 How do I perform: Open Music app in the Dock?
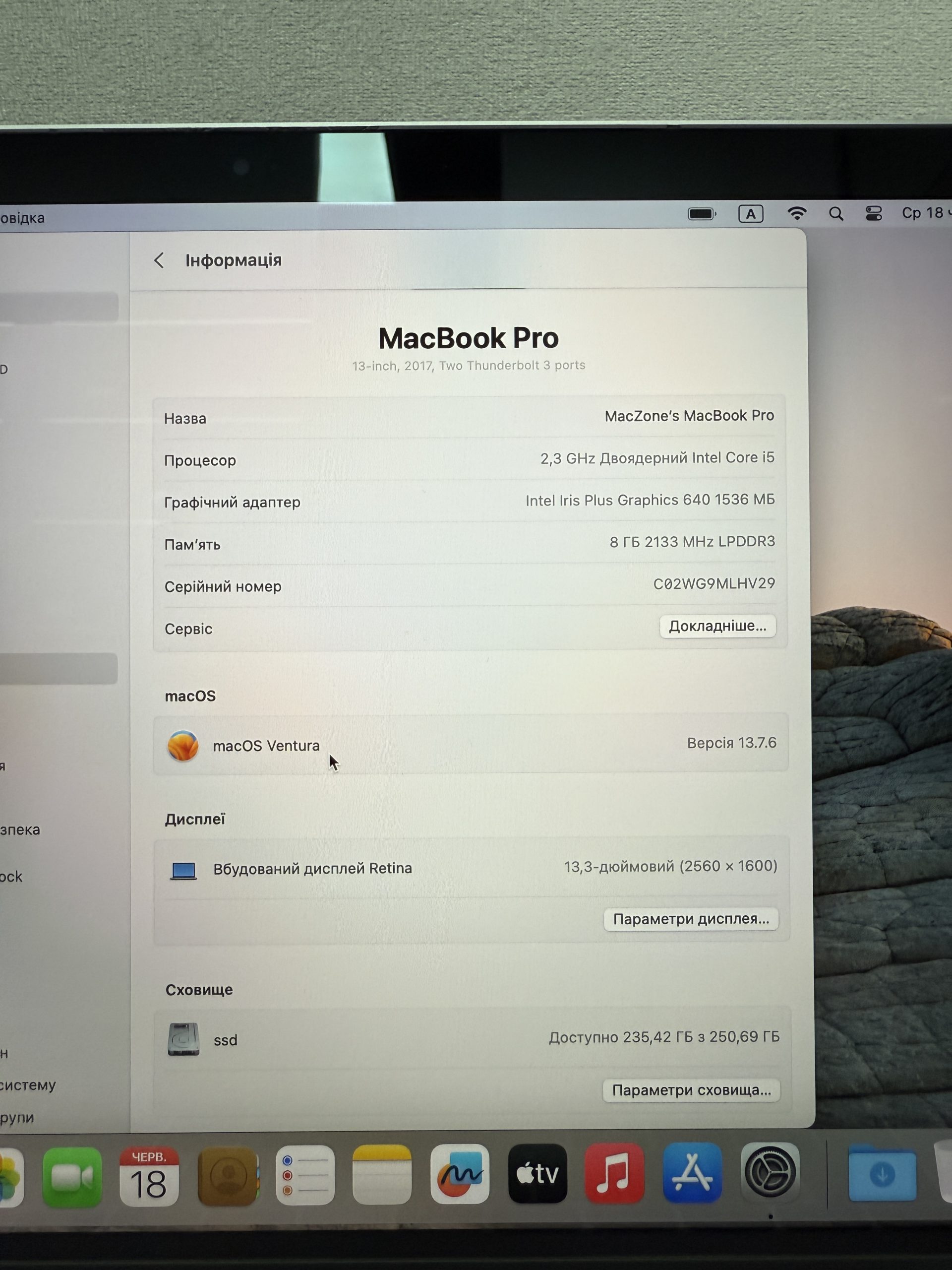coord(614,1173)
